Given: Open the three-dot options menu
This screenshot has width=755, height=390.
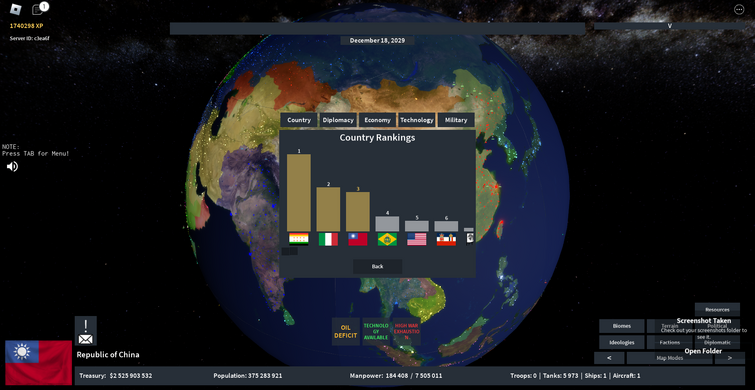Looking at the screenshot, I should point(739,9).
